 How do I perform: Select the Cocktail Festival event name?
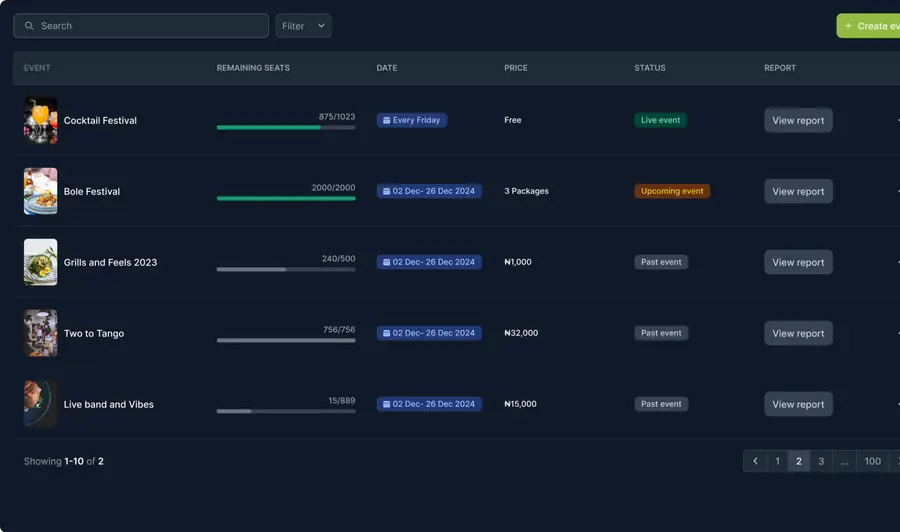tap(100, 121)
